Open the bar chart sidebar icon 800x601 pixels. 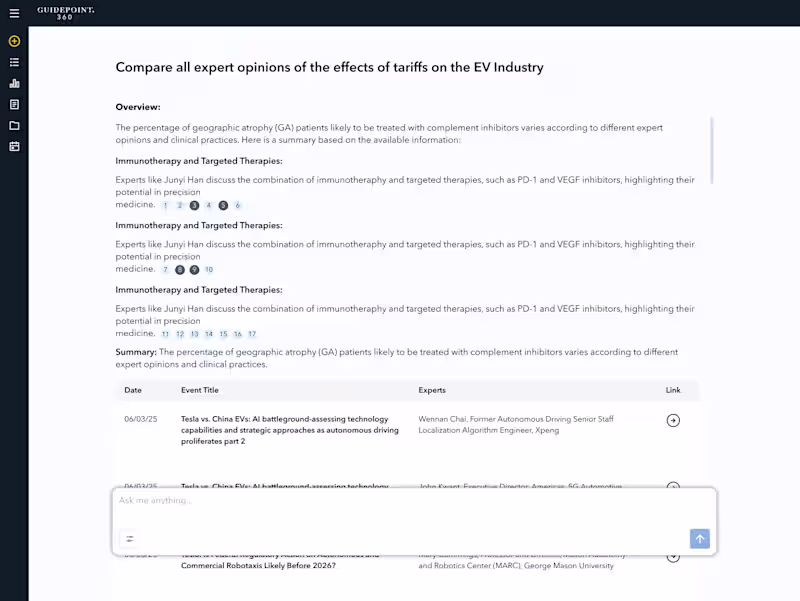14,83
